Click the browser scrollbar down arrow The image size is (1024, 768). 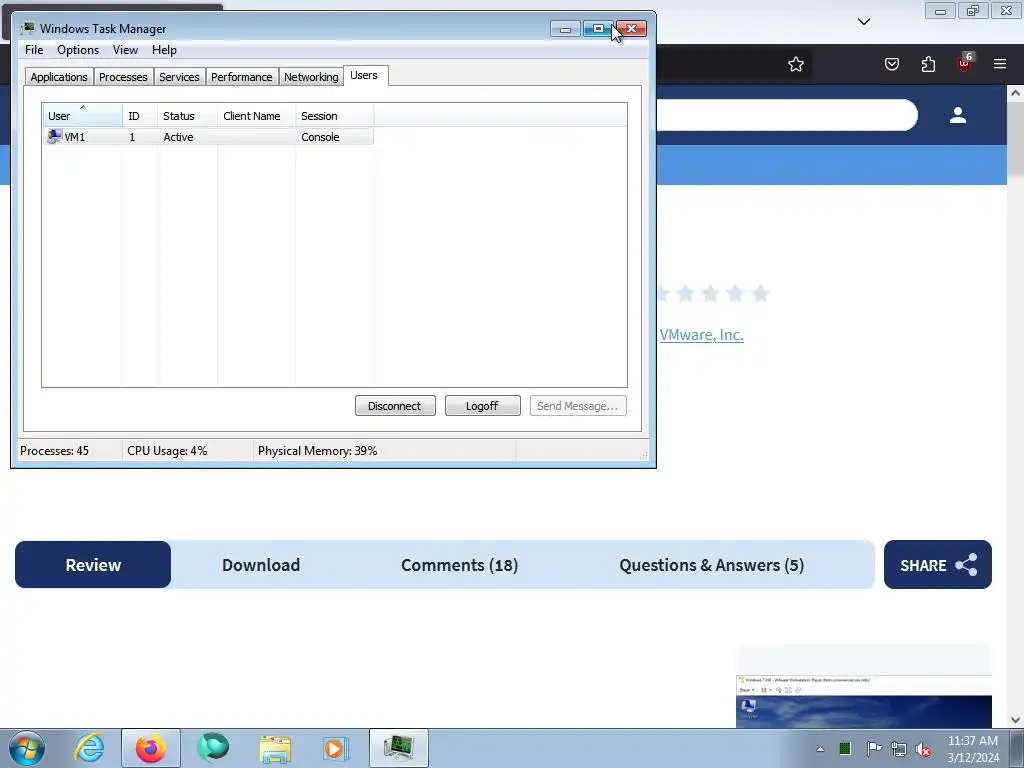tap(1016, 720)
